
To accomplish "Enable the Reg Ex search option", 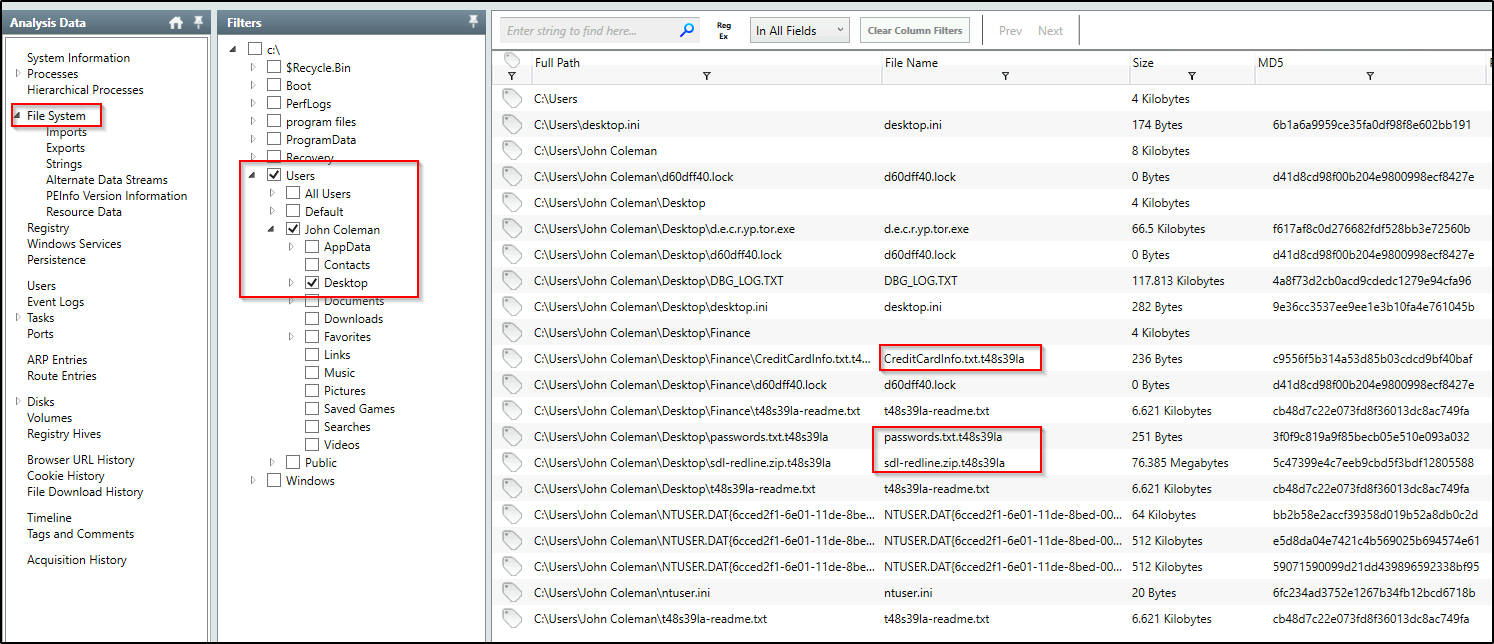I will (723, 29).
